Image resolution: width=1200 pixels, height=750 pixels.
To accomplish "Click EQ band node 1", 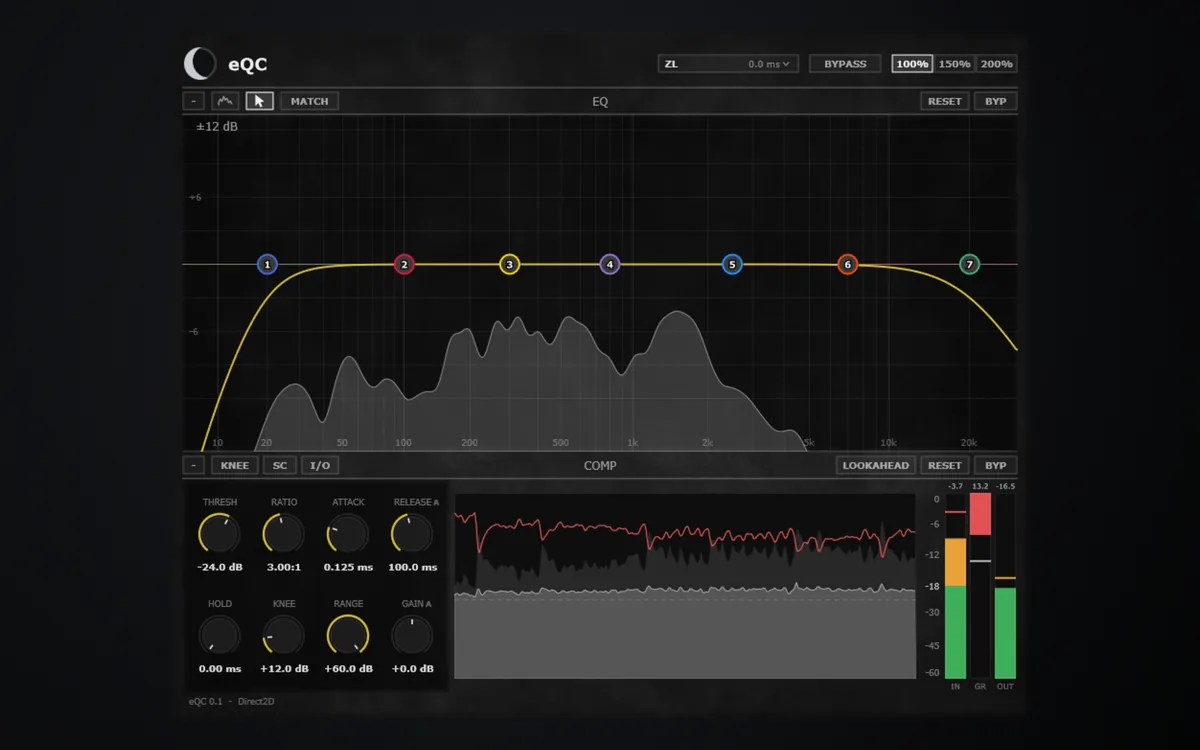I will tap(267, 265).
